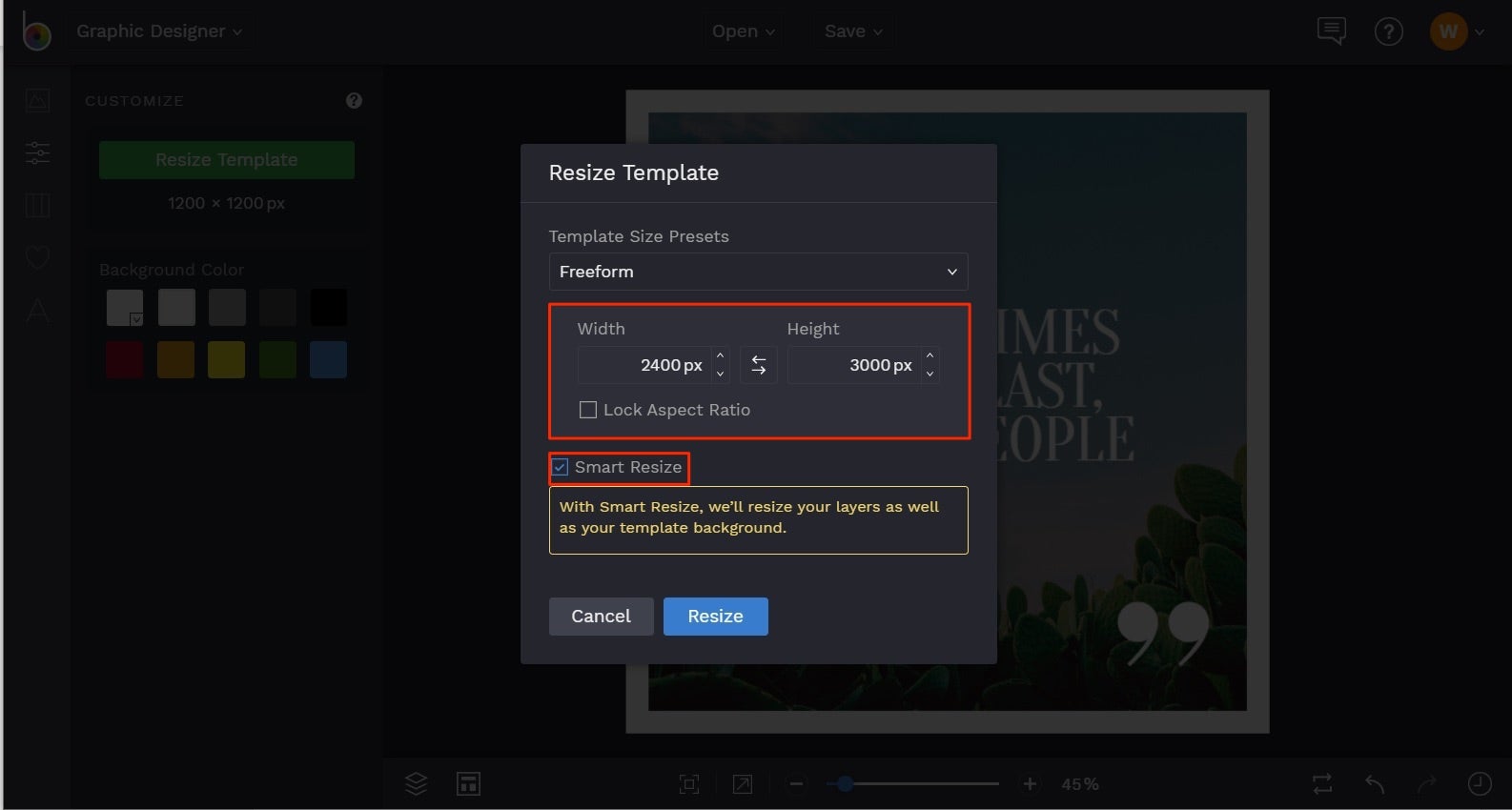
Task: Undo the last action
Action: pyautogui.click(x=1374, y=784)
